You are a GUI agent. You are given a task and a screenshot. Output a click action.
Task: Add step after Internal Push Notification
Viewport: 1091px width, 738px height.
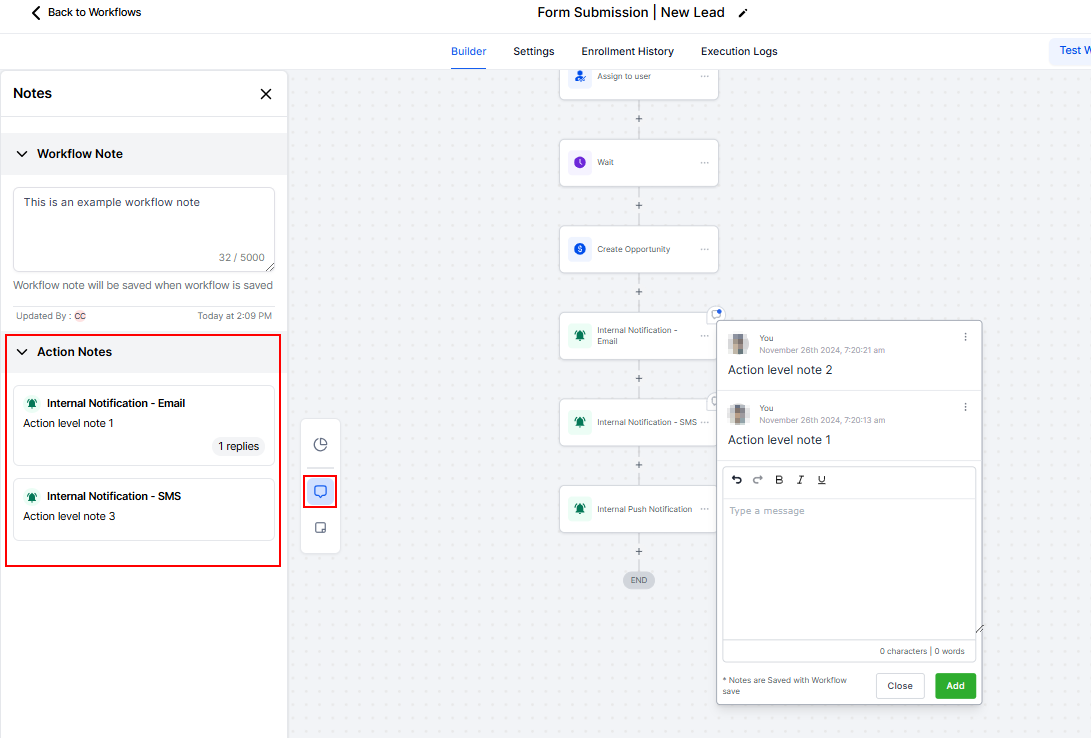pyautogui.click(x=639, y=552)
